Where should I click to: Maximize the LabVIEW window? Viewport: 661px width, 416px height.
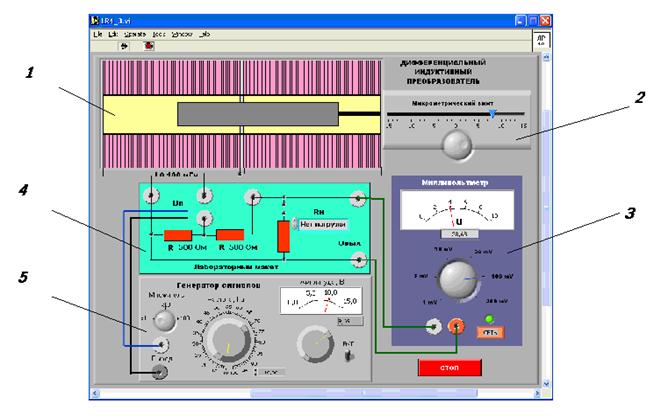pyautogui.click(x=533, y=21)
